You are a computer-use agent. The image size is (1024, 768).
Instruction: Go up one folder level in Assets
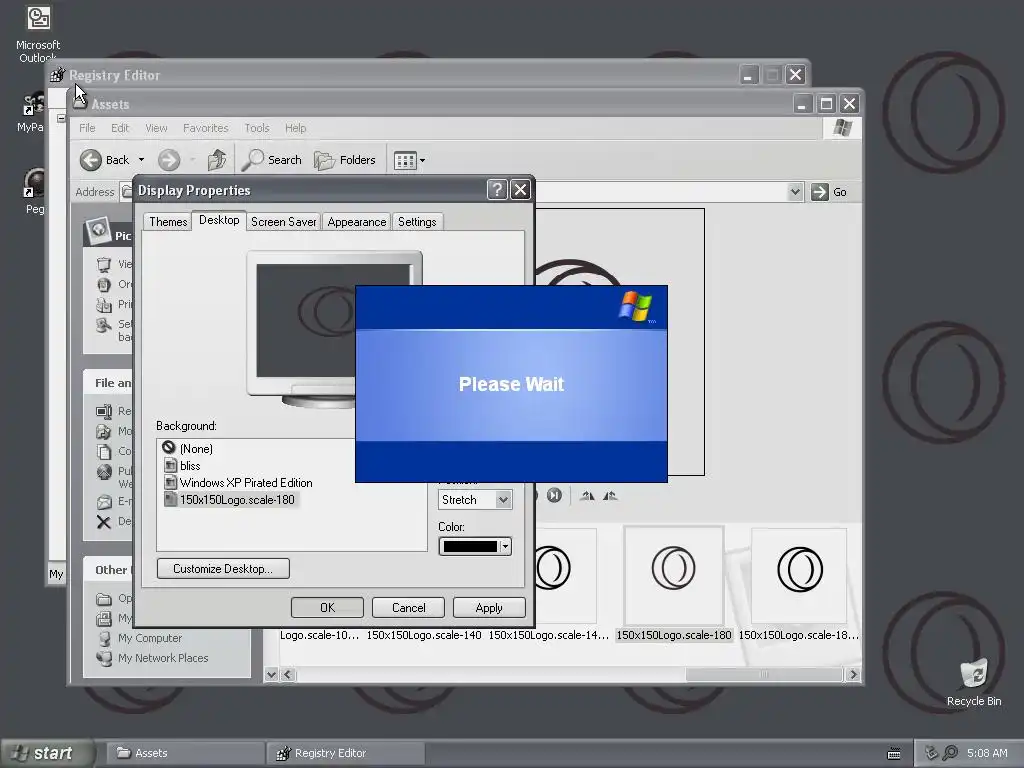(x=217, y=160)
